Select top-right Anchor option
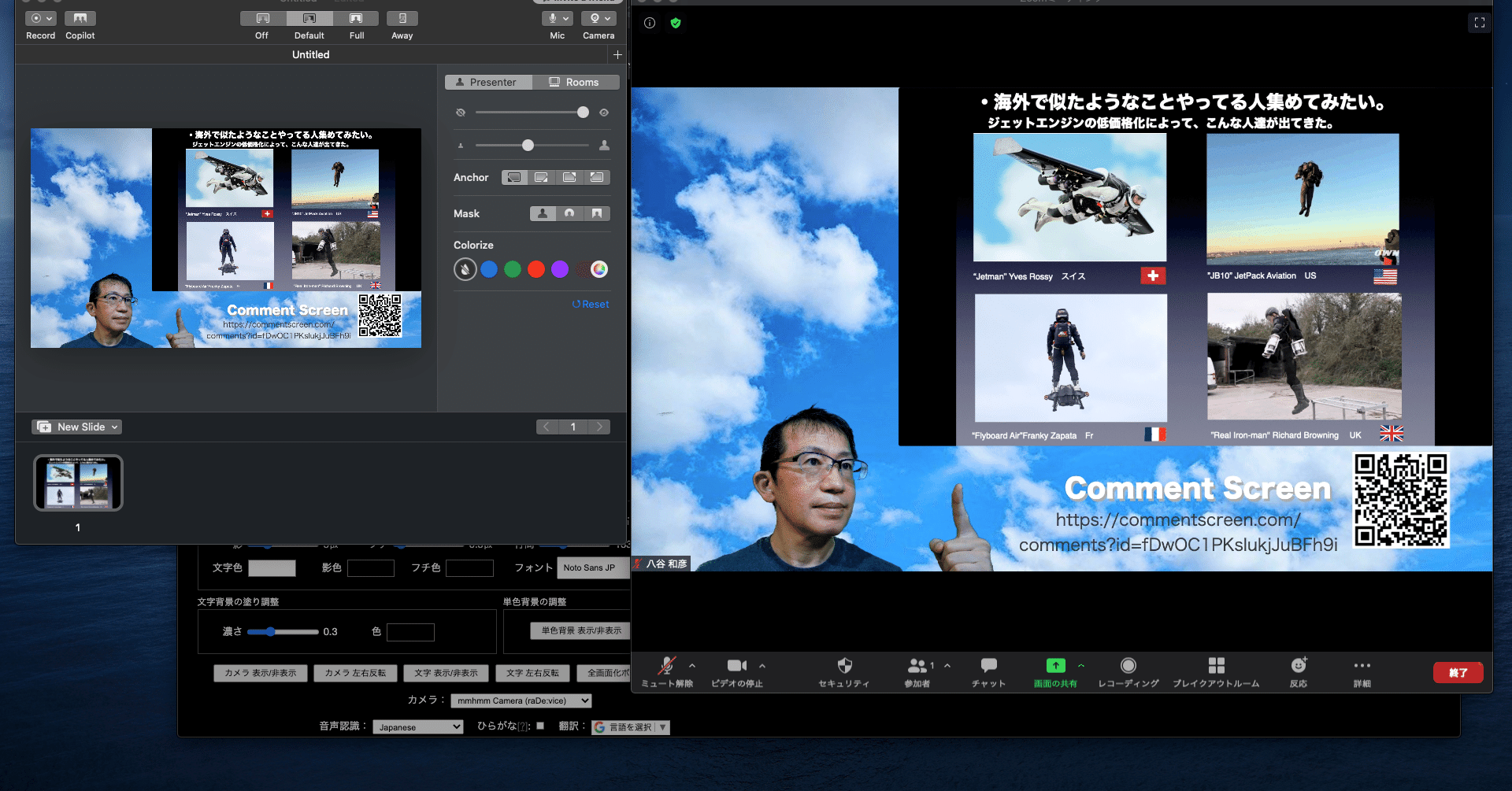The height and width of the screenshot is (791, 1512). tap(569, 177)
